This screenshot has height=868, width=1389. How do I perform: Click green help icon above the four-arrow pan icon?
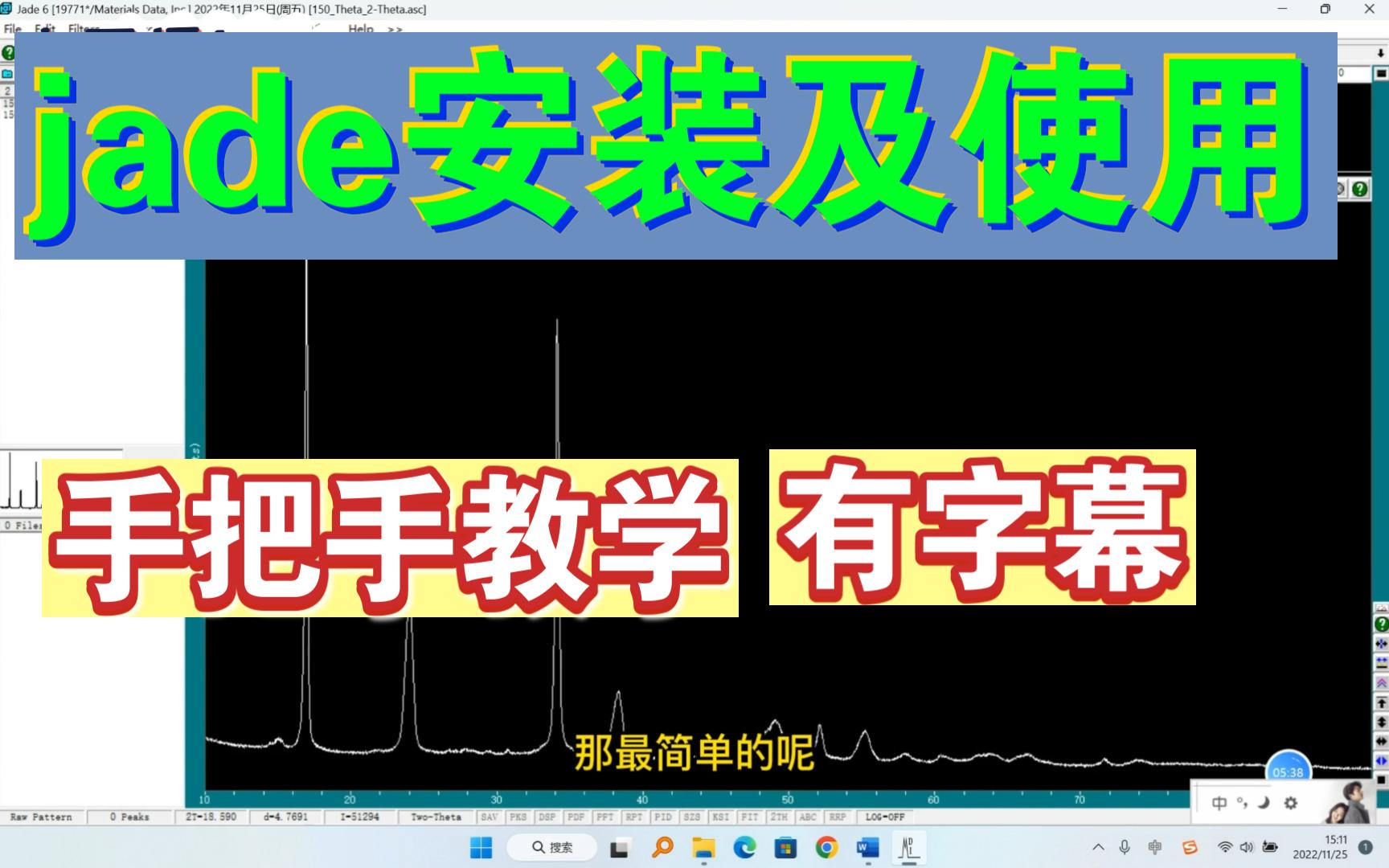click(x=1381, y=624)
